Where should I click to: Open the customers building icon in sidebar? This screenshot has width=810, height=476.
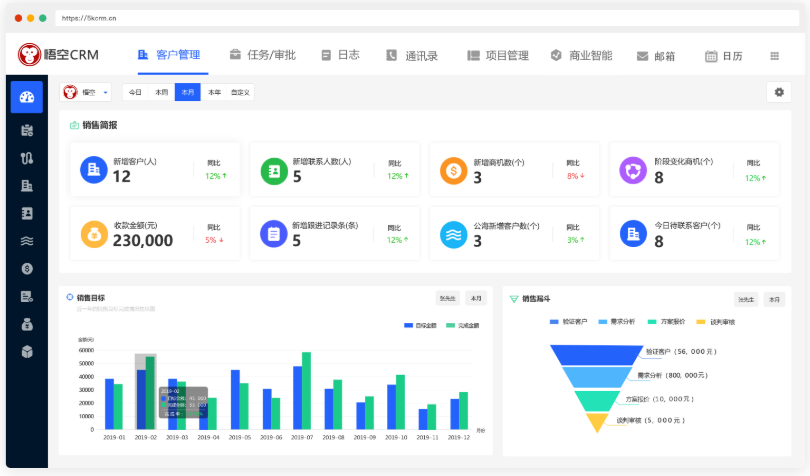click(x=27, y=186)
